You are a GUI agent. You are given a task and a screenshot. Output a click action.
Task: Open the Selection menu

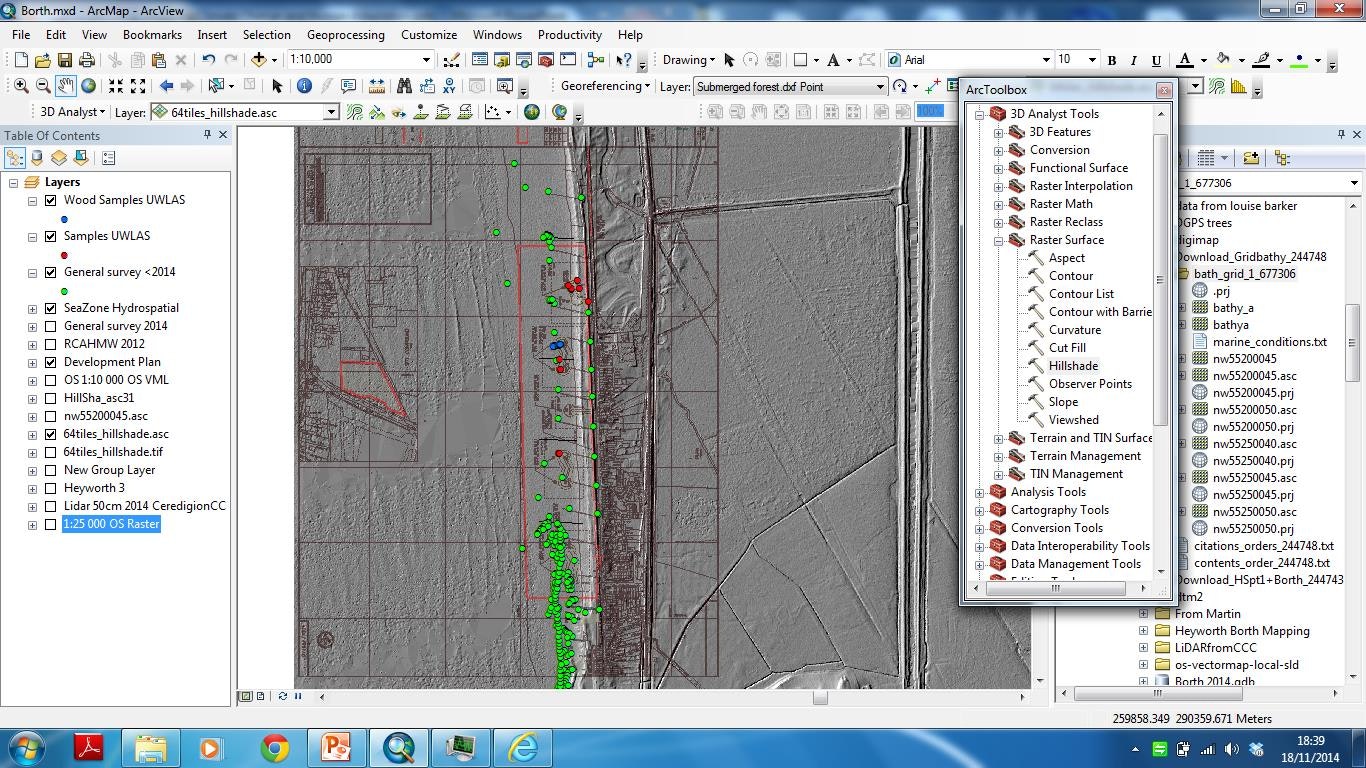(267, 34)
